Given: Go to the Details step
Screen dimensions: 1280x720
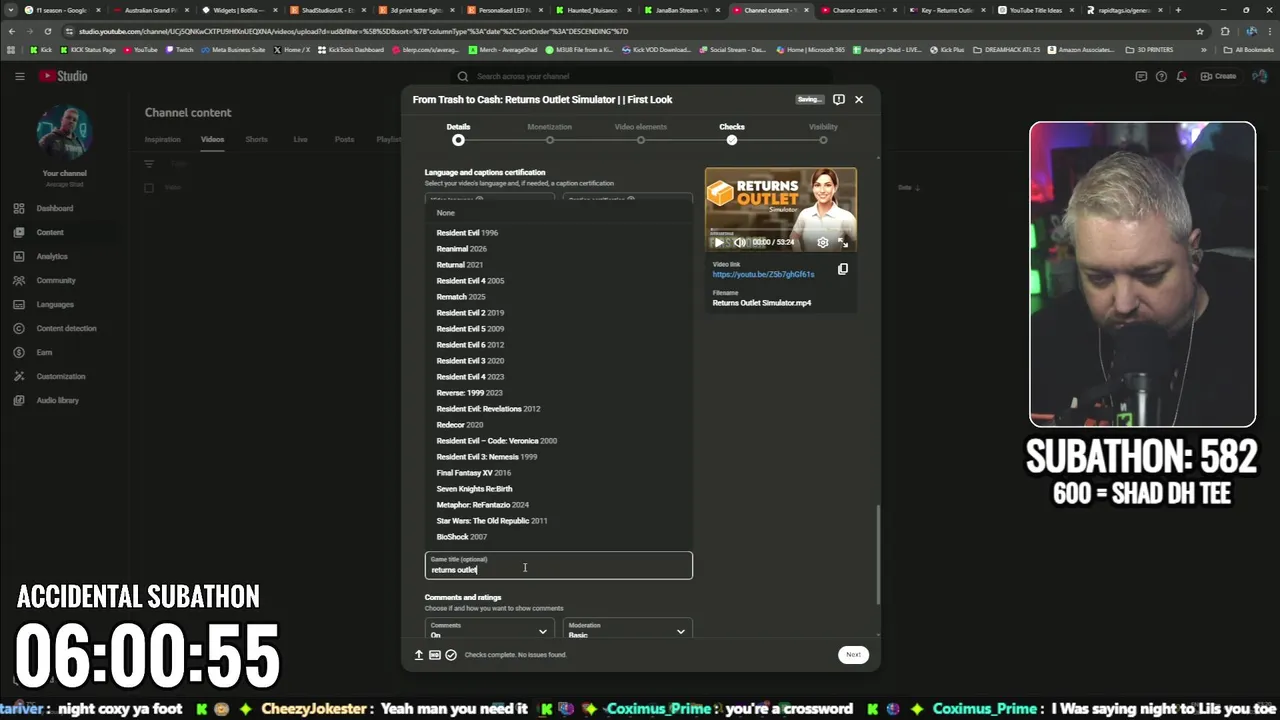Looking at the screenshot, I should click(x=458, y=133).
